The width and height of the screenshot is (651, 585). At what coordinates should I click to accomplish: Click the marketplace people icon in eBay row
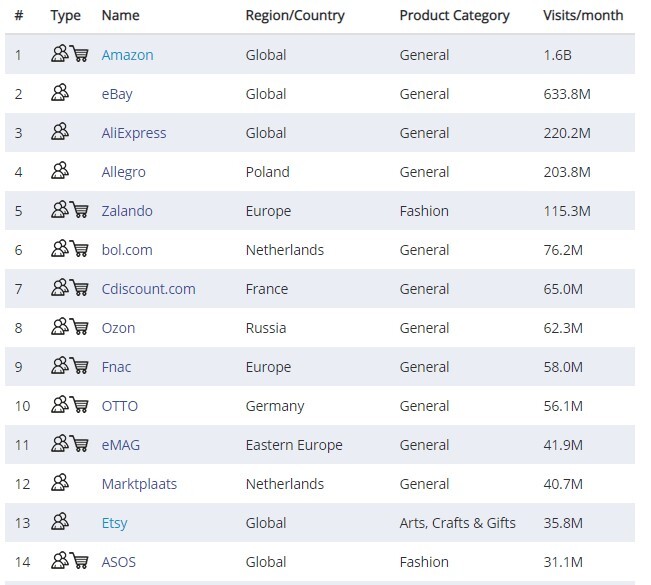point(60,92)
